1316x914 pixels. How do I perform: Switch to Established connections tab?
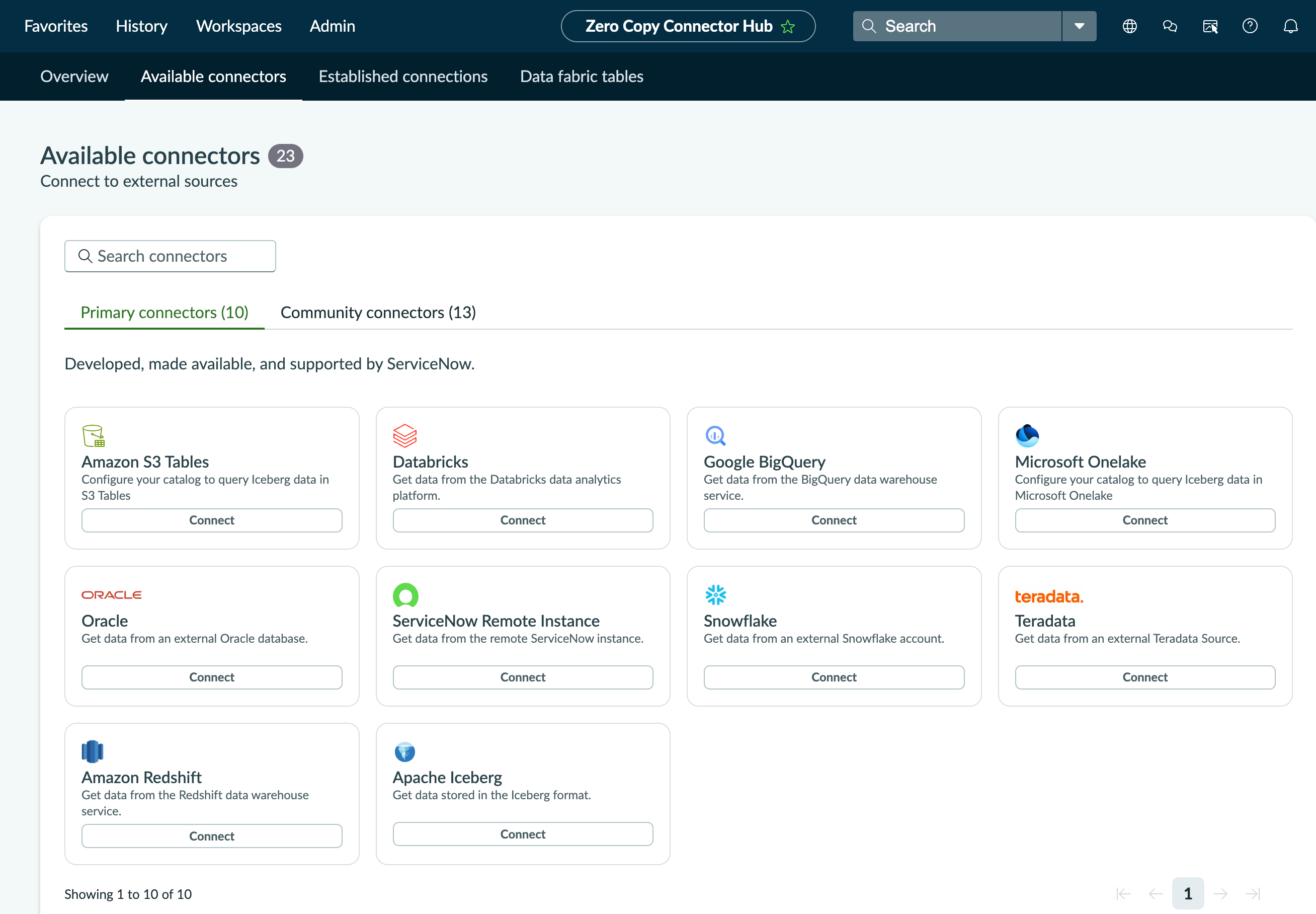tap(403, 76)
